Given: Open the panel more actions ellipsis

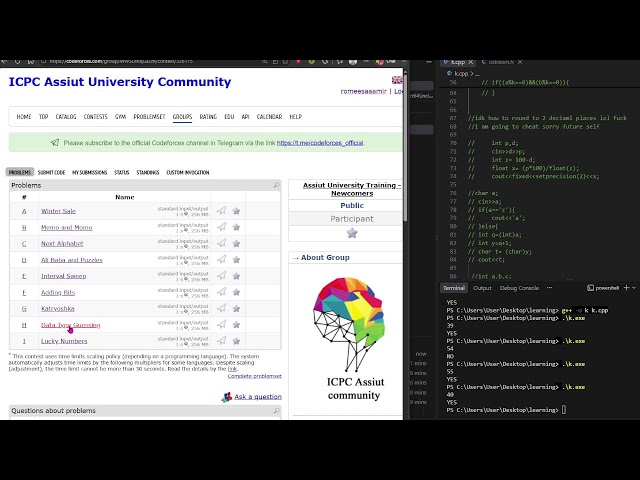Looking at the screenshot, I should [x=549, y=288].
